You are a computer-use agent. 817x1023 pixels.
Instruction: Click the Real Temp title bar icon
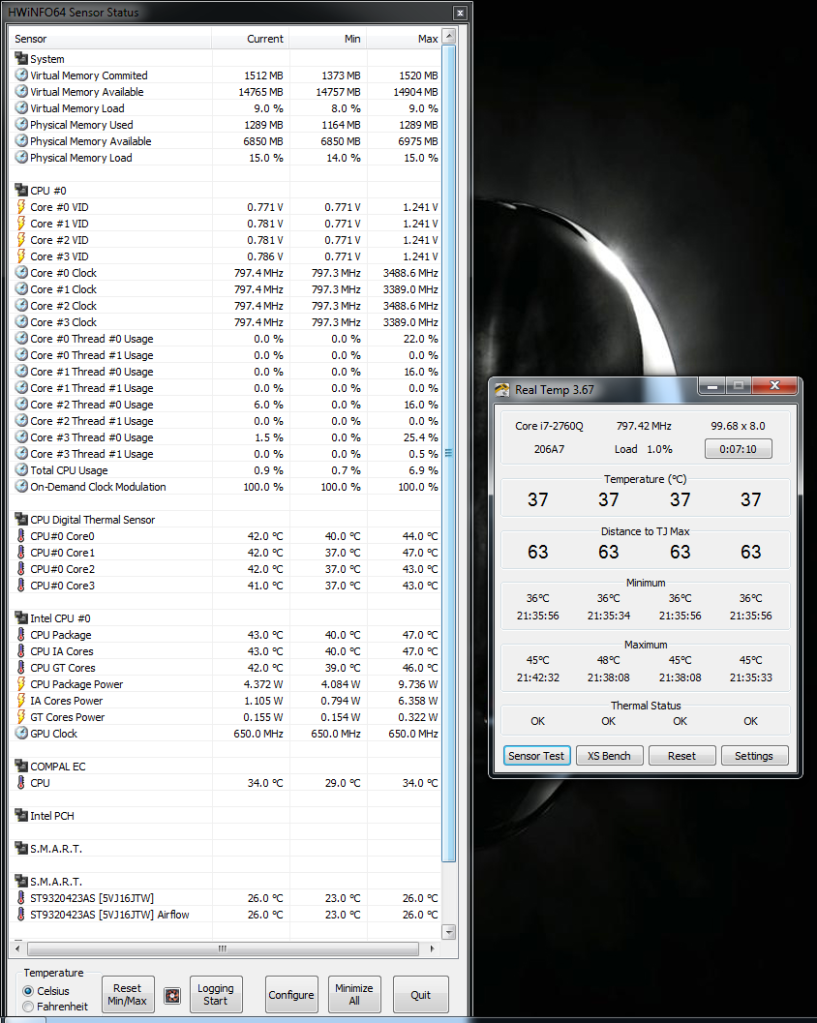click(502, 389)
